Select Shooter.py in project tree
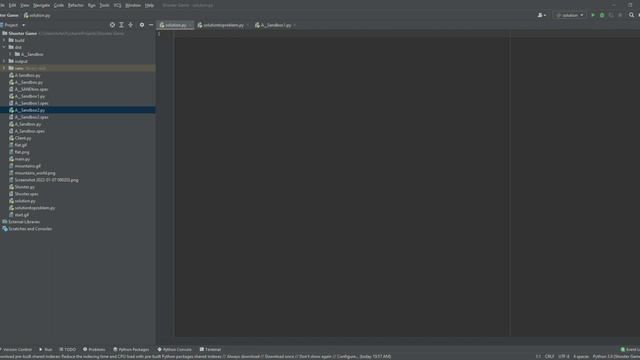This screenshot has height=360, width=640. (24, 187)
